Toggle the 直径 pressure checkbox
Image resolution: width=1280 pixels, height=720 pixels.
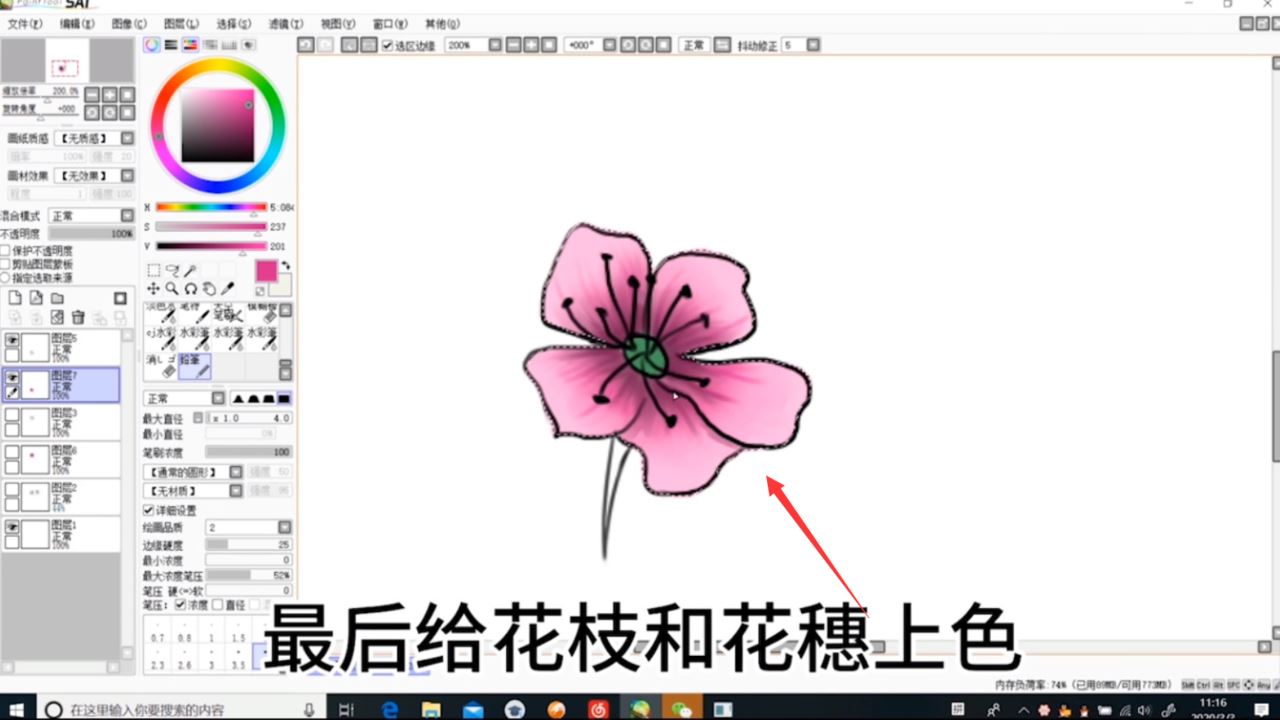point(218,605)
